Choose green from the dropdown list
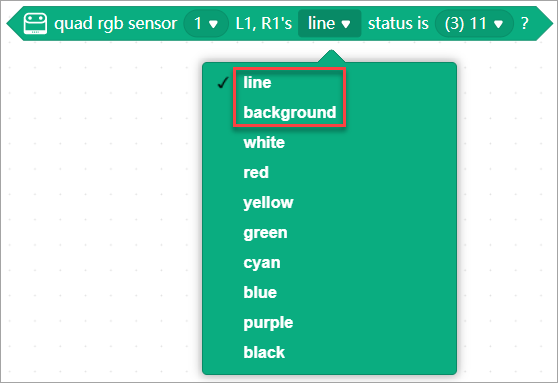Image resolution: width=558 pixels, height=383 pixels. [265, 233]
